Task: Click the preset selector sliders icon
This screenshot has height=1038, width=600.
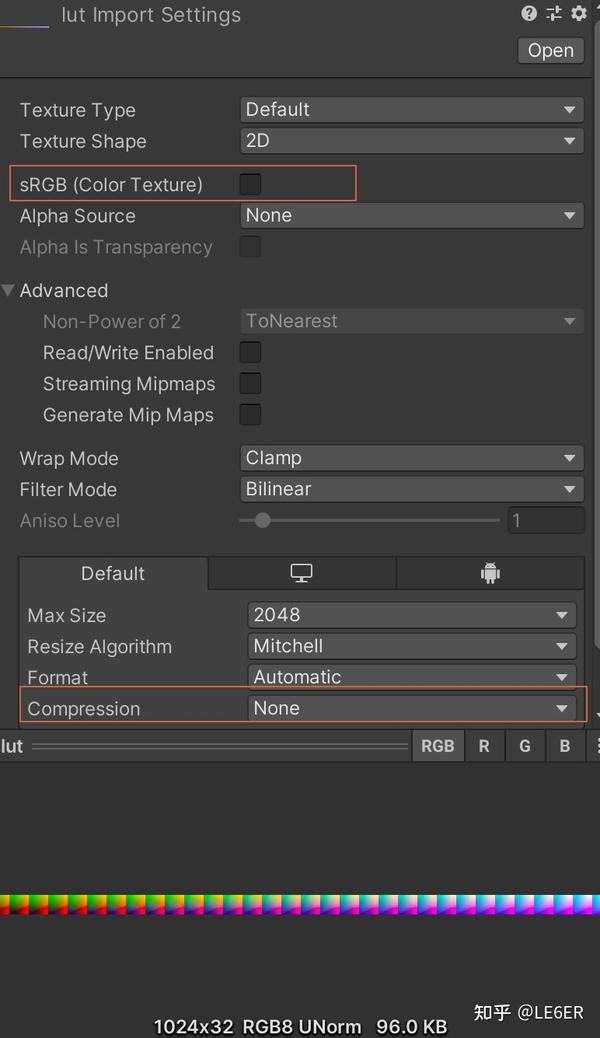Action: pos(554,13)
